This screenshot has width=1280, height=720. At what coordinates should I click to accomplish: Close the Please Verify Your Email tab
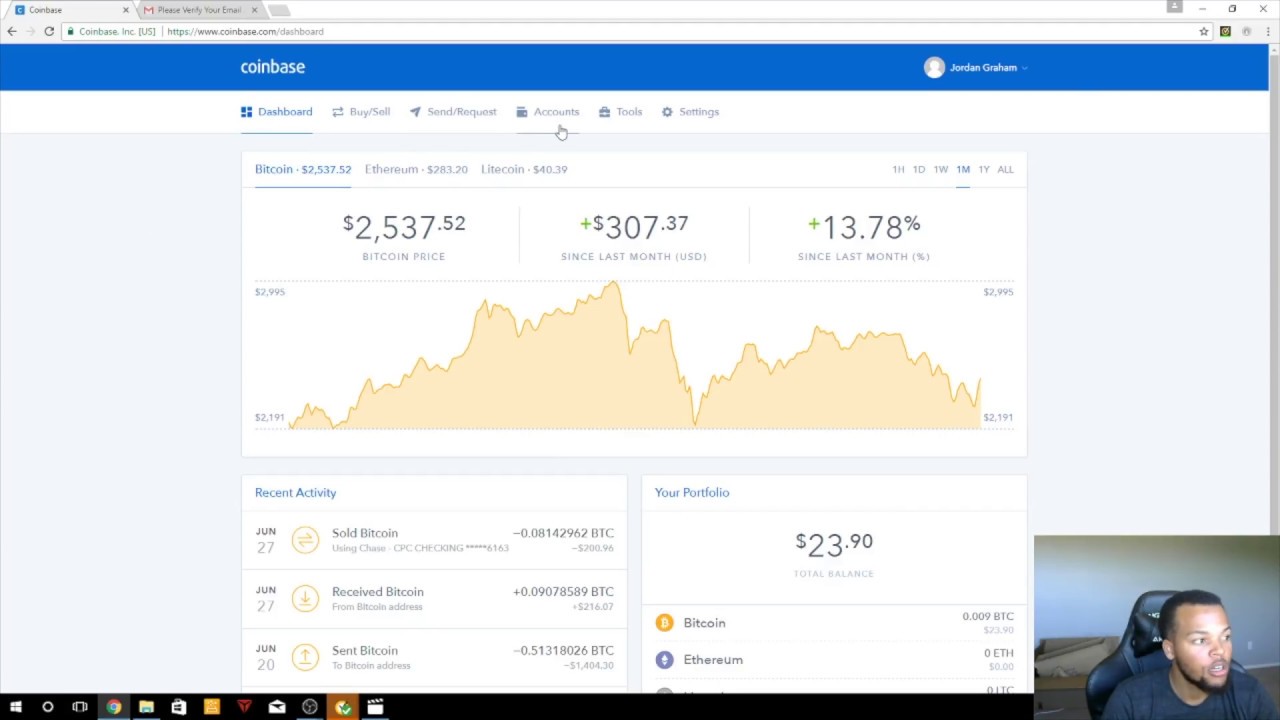pyautogui.click(x=254, y=10)
